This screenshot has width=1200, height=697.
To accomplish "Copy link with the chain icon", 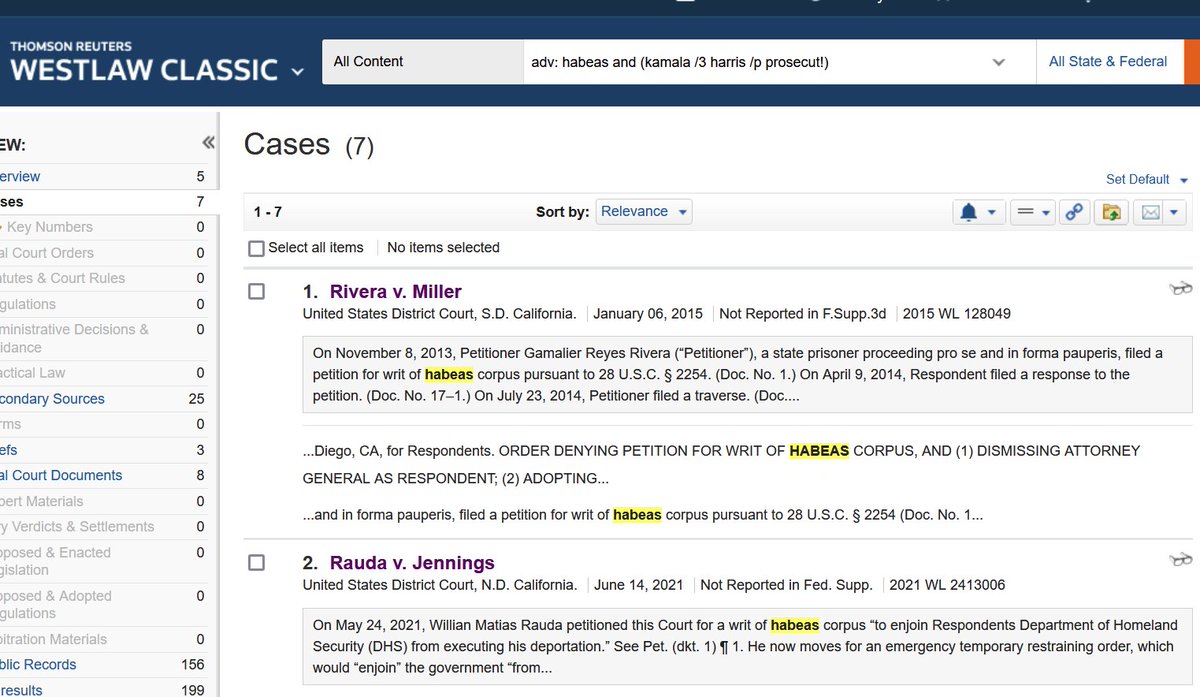I will [1073, 212].
